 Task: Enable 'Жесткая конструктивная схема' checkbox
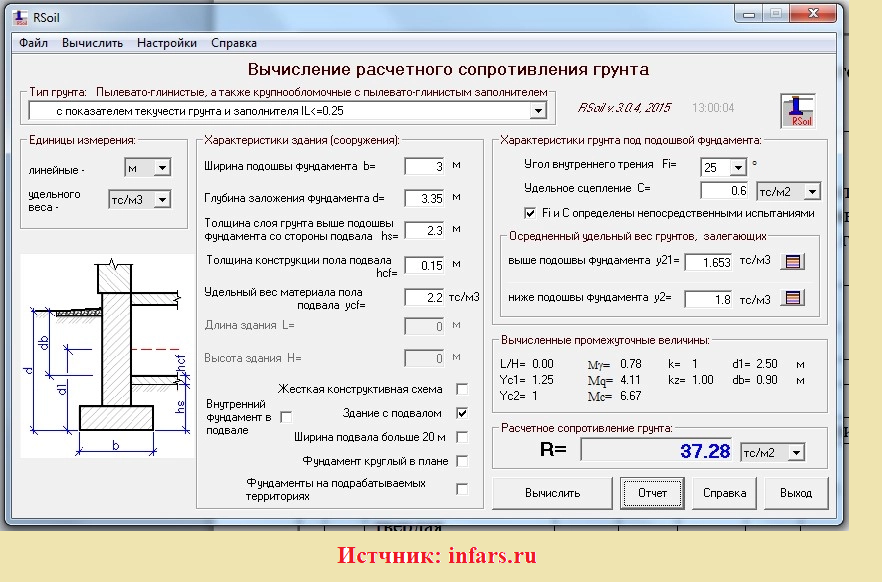click(x=462, y=389)
